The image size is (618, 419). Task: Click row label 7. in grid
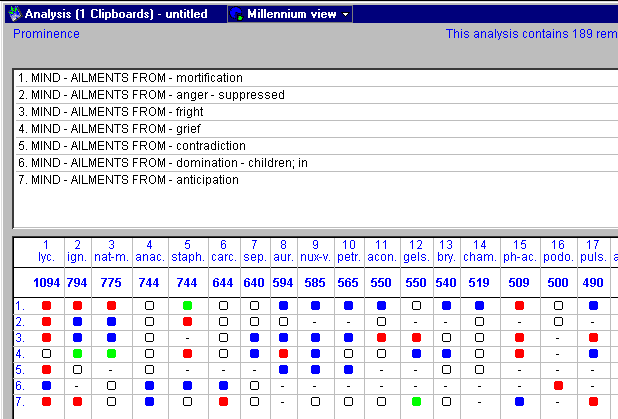(x=20, y=402)
